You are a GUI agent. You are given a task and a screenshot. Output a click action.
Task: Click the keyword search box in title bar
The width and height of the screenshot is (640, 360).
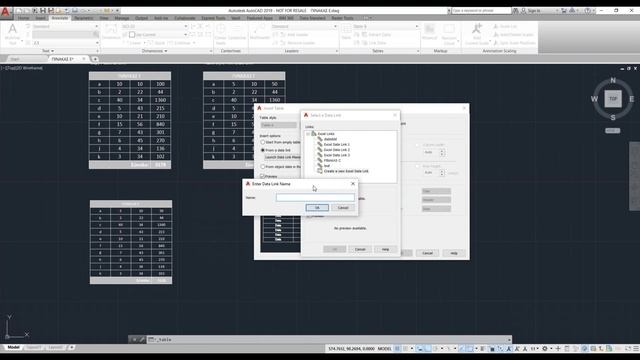[x=481, y=11]
